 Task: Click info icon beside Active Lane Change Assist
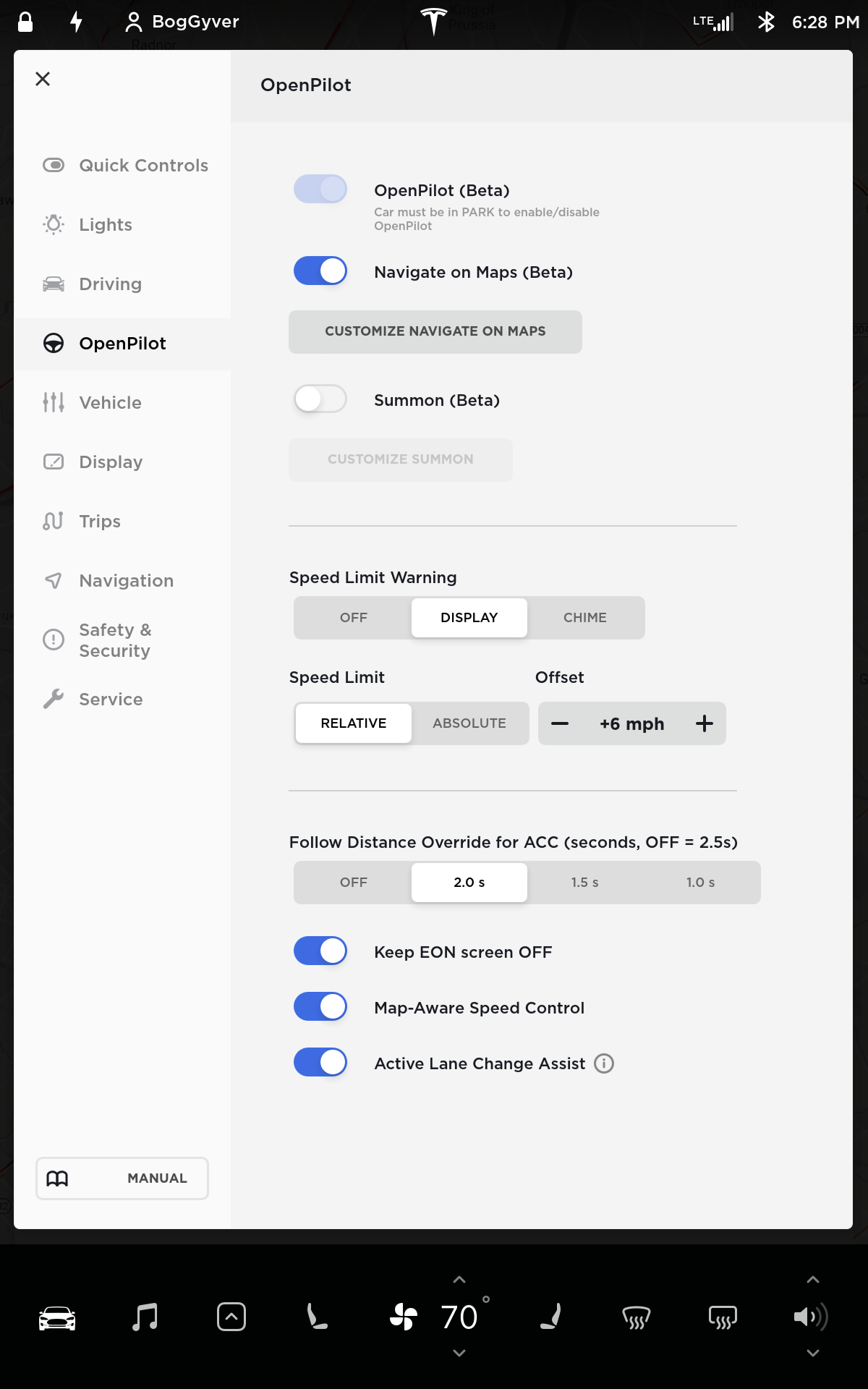pos(604,1063)
